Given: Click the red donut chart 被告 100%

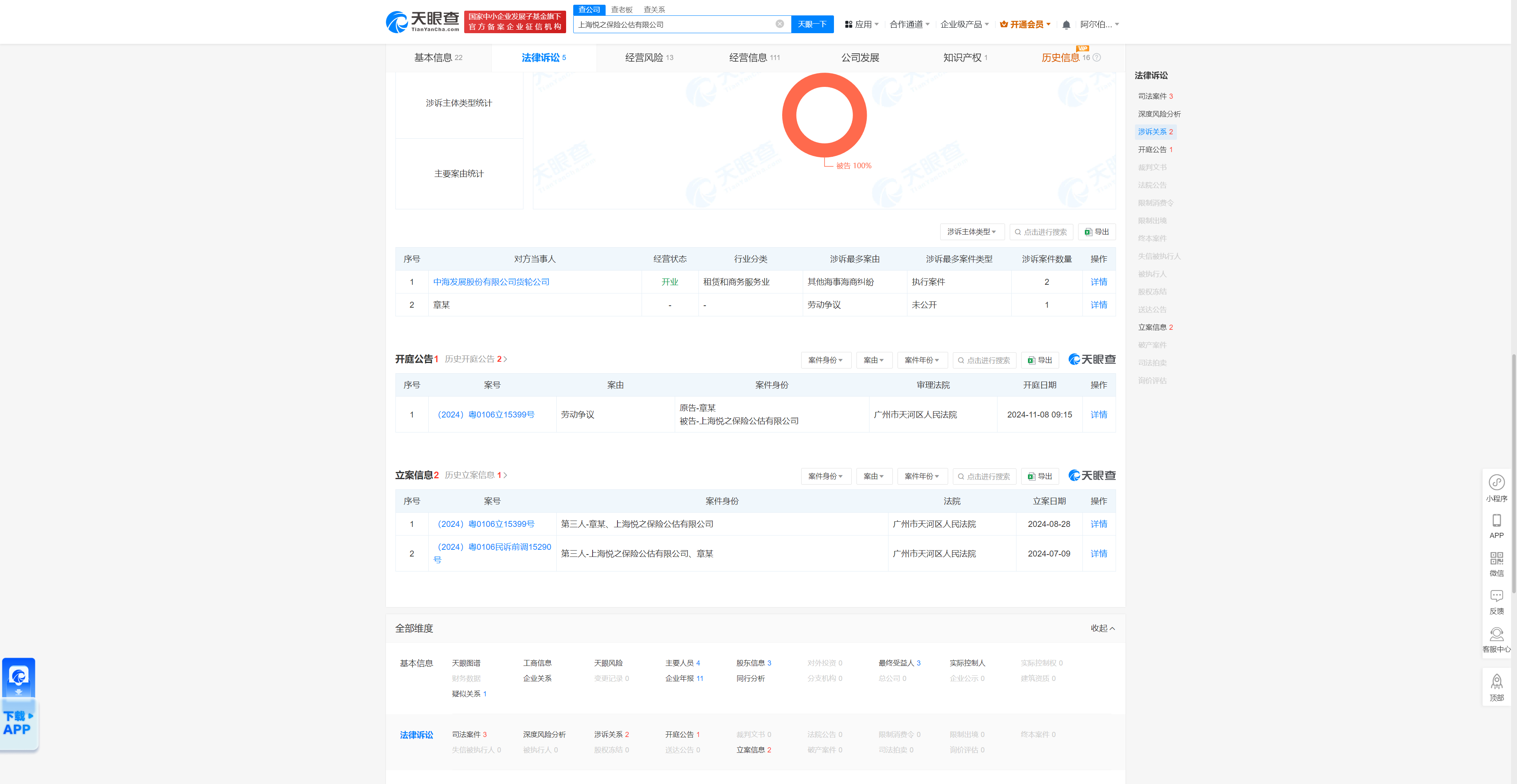Looking at the screenshot, I should click(824, 115).
